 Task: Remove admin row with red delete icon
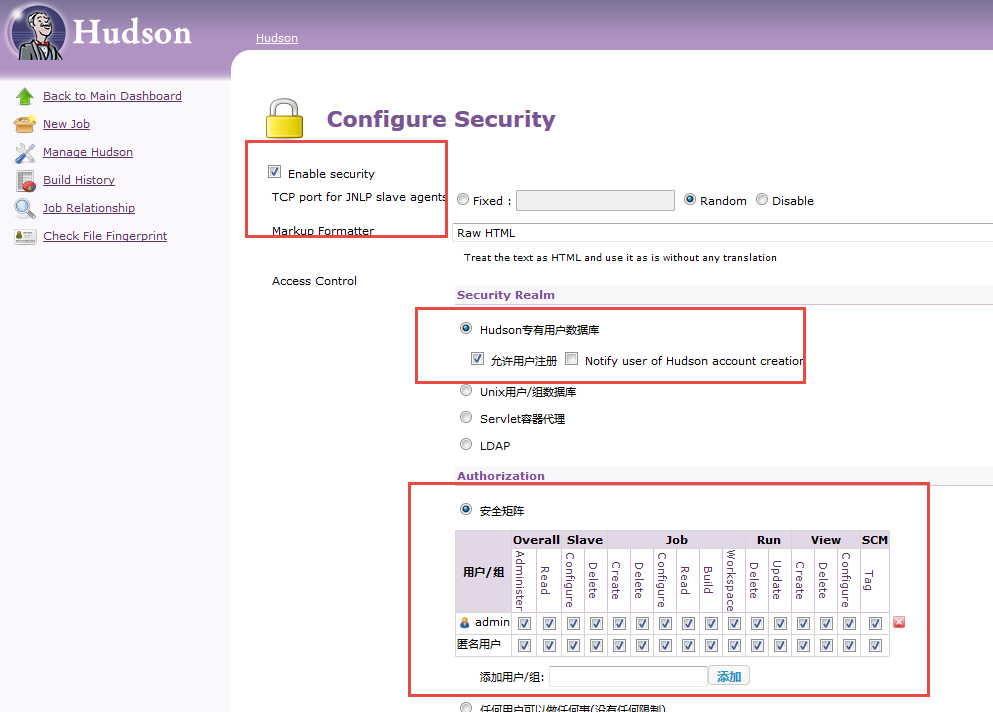click(x=899, y=622)
